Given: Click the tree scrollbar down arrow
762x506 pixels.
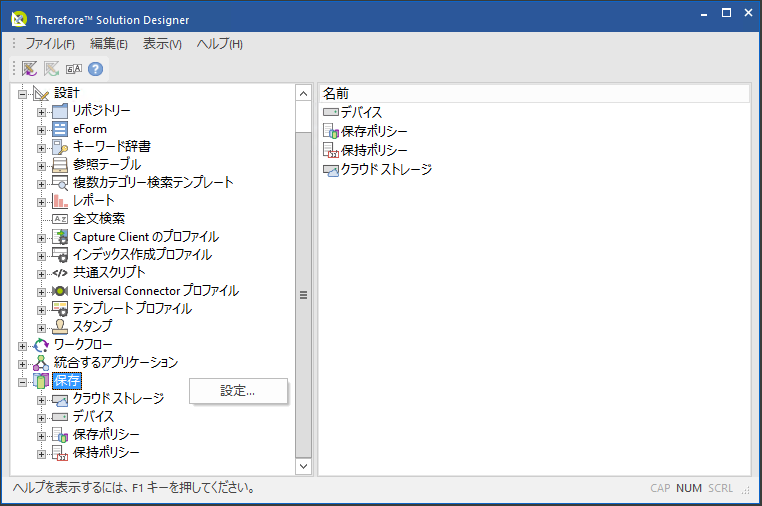Looking at the screenshot, I should point(303,466).
